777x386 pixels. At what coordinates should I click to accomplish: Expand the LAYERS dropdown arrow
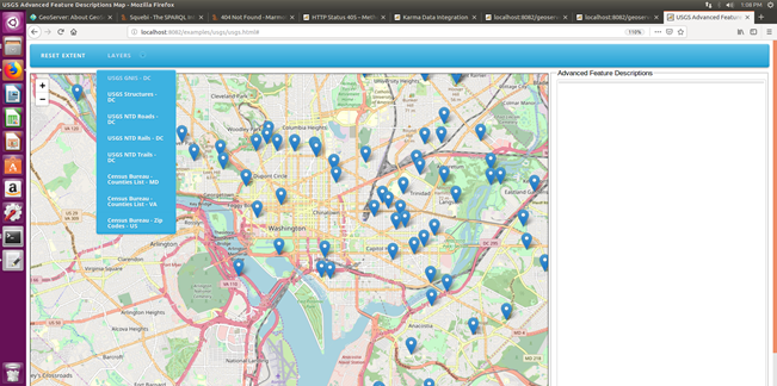tap(143, 55)
